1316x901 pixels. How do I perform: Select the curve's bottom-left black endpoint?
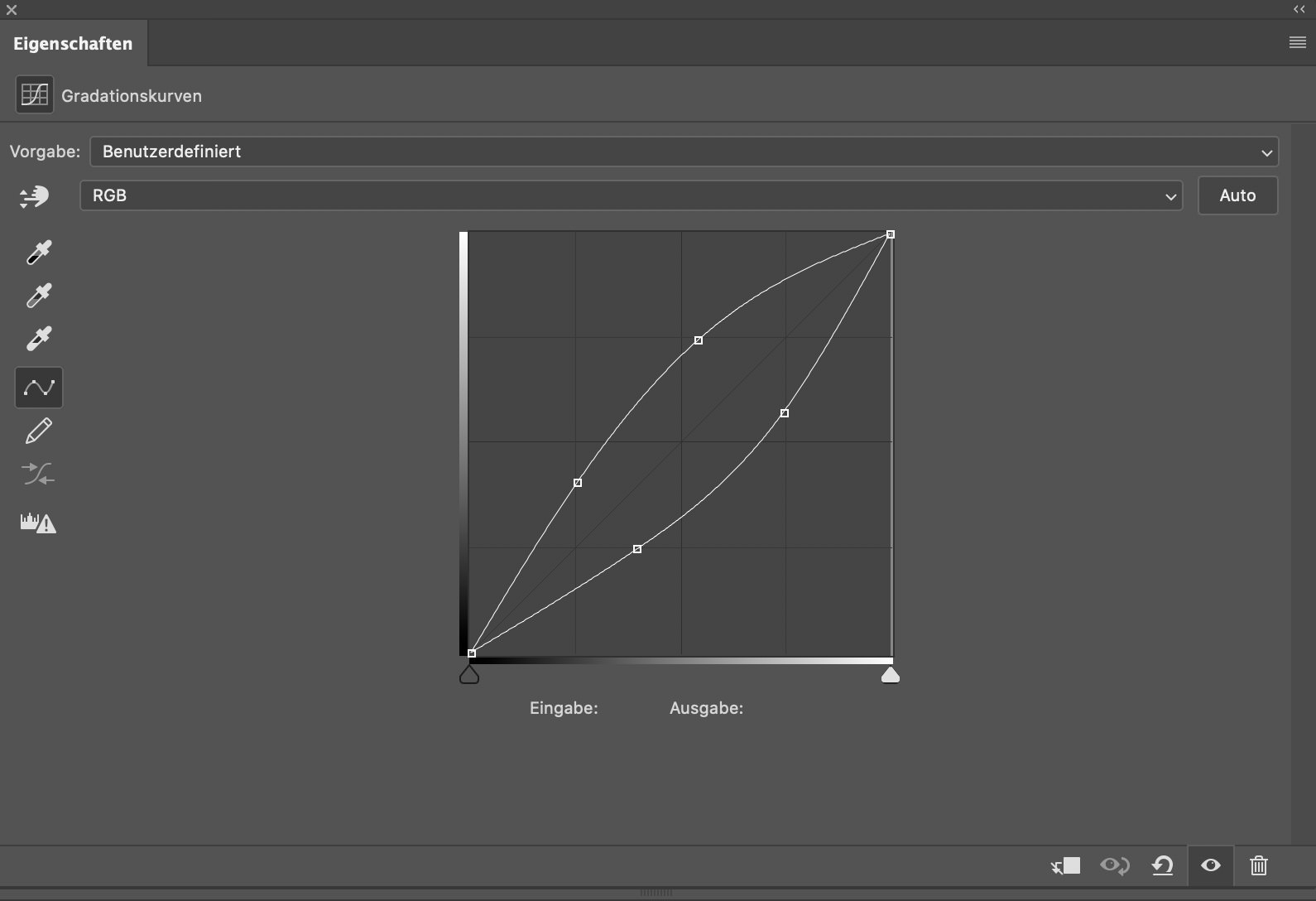(472, 653)
